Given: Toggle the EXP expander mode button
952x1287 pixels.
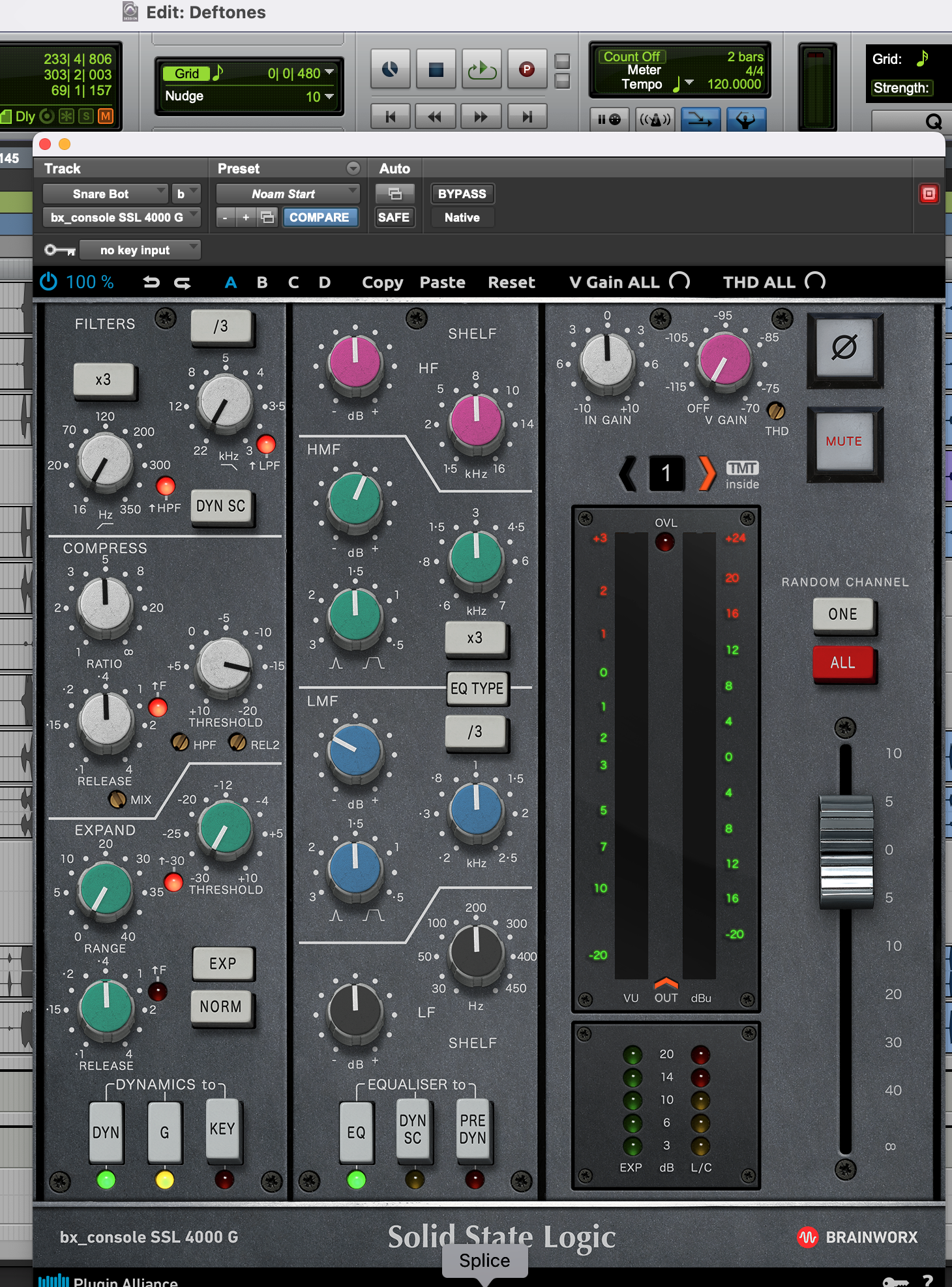Looking at the screenshot, I should [222, 964].
